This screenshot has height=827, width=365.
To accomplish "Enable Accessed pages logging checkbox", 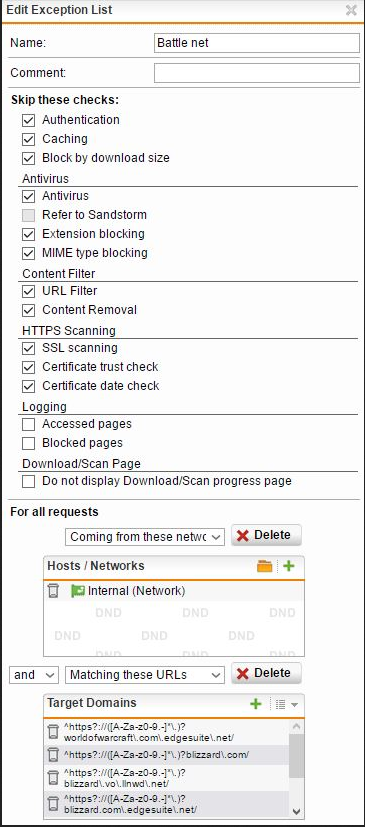I will (28, 424).
